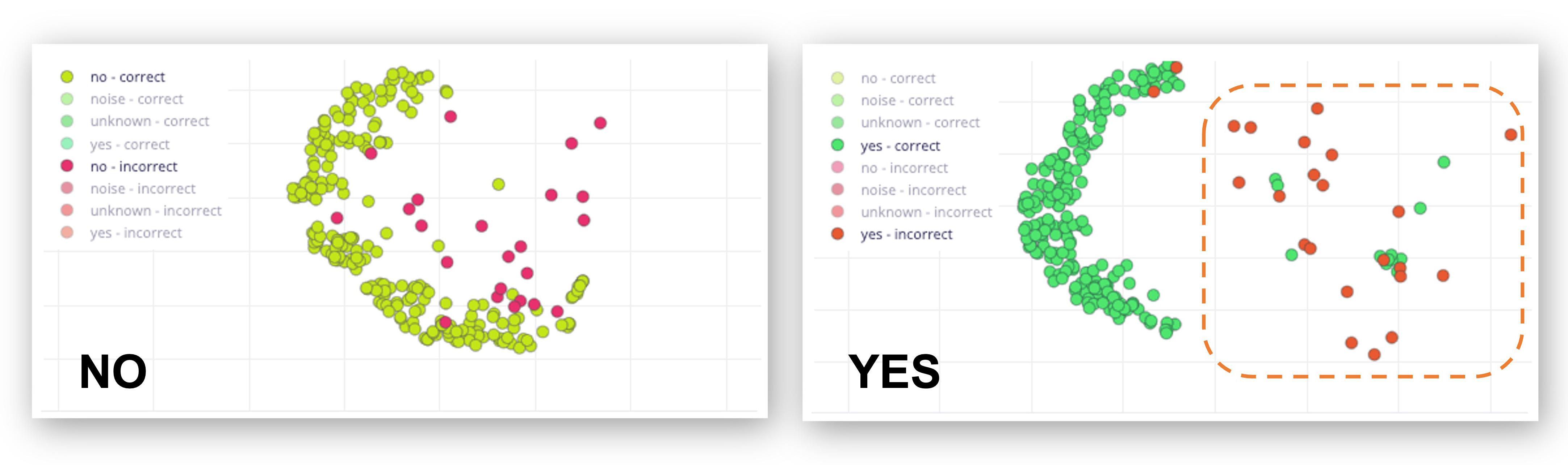1568x465 pixels.
Task: Select the rightmost pink data point in NO plot
Action: (600, 123)
